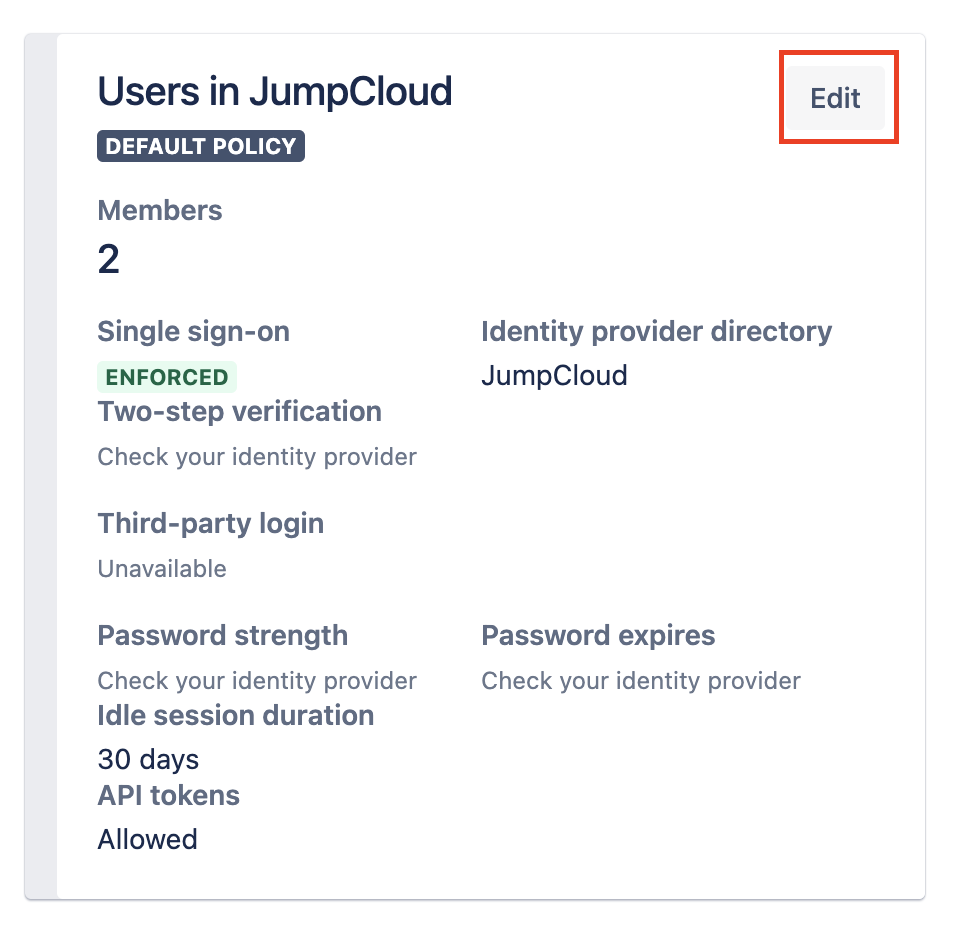Select the Third-party login section label
958x934 pixels.
(x=210, y=523)
